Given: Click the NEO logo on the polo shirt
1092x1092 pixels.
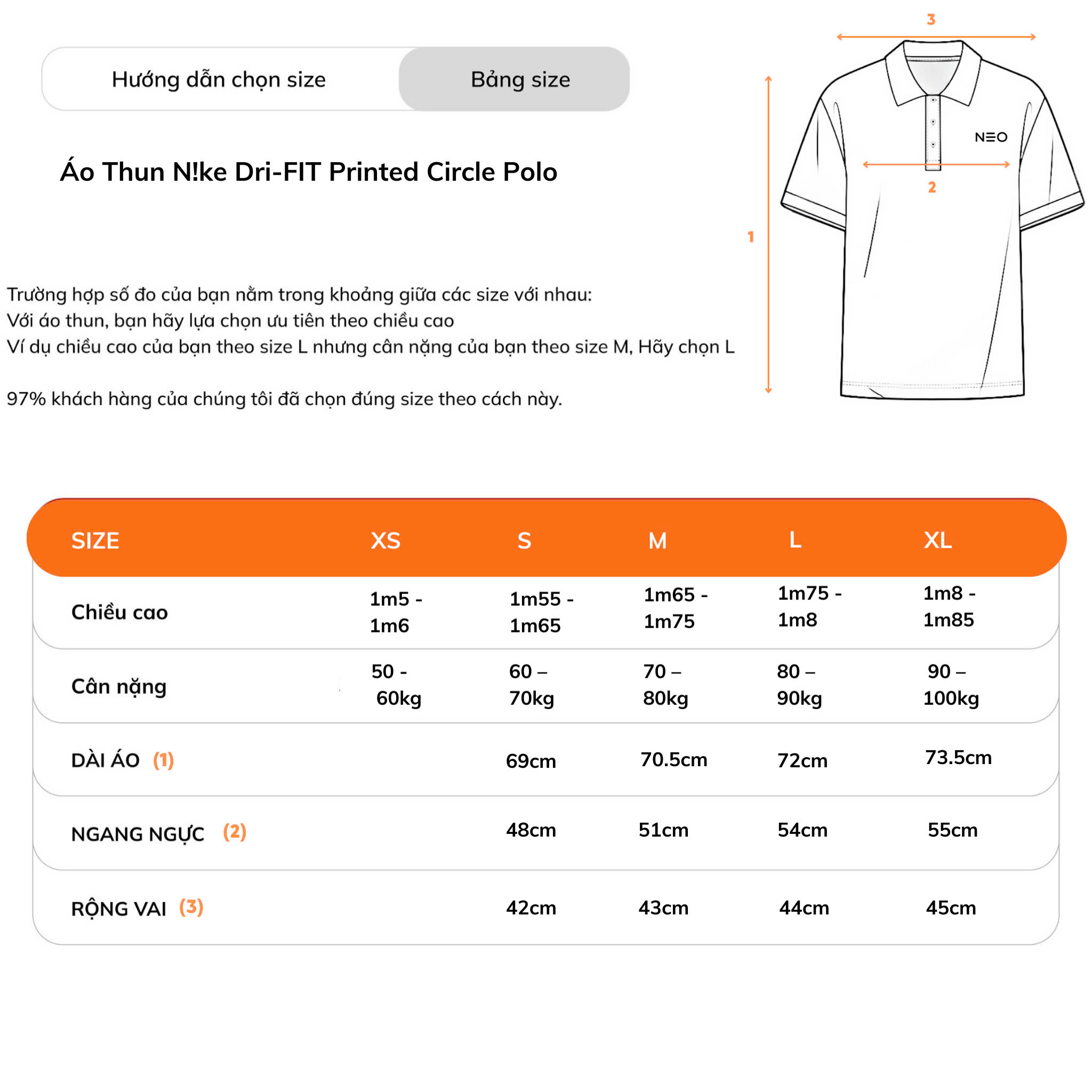Looking at the screenshot, I should coord(991,138).
